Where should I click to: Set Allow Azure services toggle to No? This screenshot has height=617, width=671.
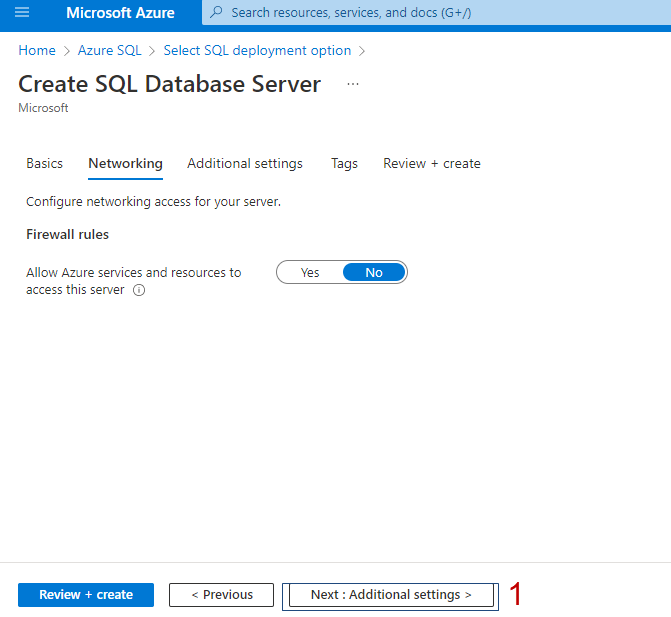click(x=374, y=273)
